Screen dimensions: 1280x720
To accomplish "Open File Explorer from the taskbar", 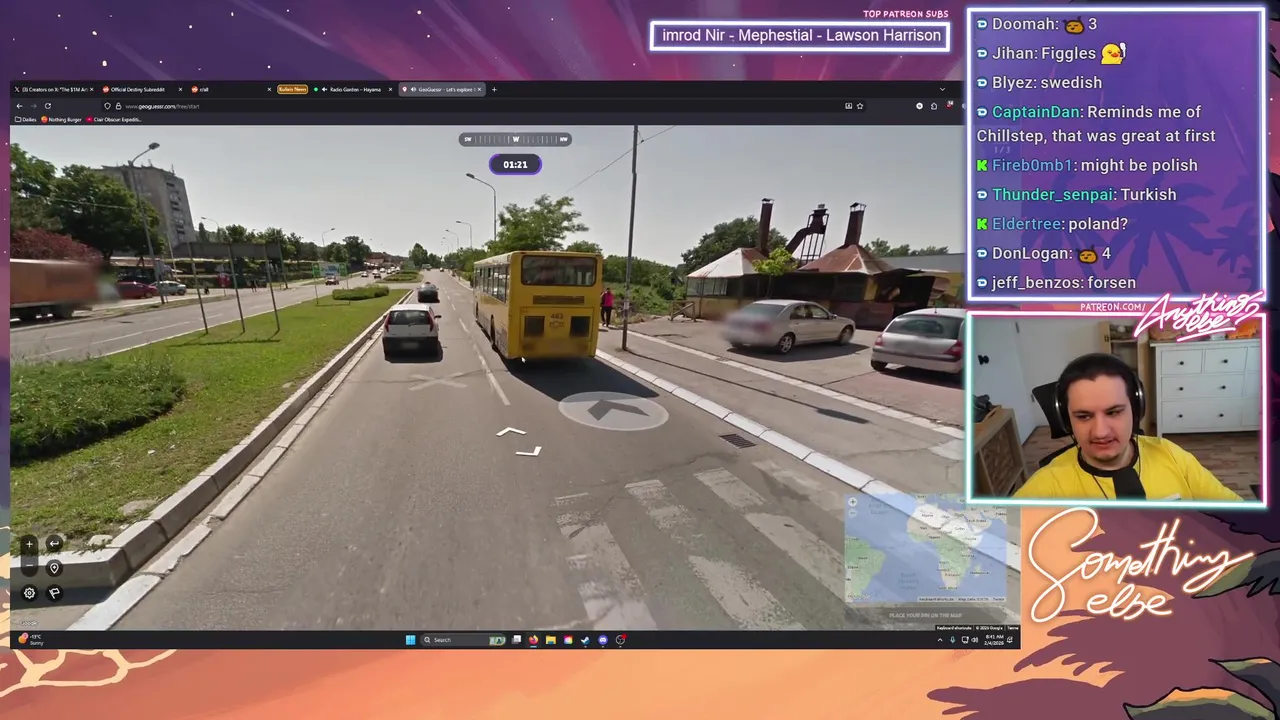I will tap(550, 640).
